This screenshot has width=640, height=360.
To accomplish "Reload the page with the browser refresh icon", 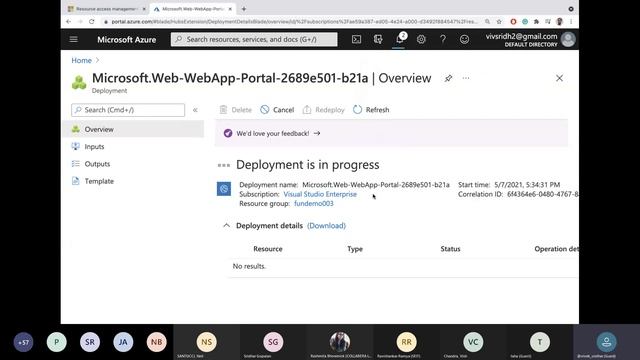I will 92,22.
